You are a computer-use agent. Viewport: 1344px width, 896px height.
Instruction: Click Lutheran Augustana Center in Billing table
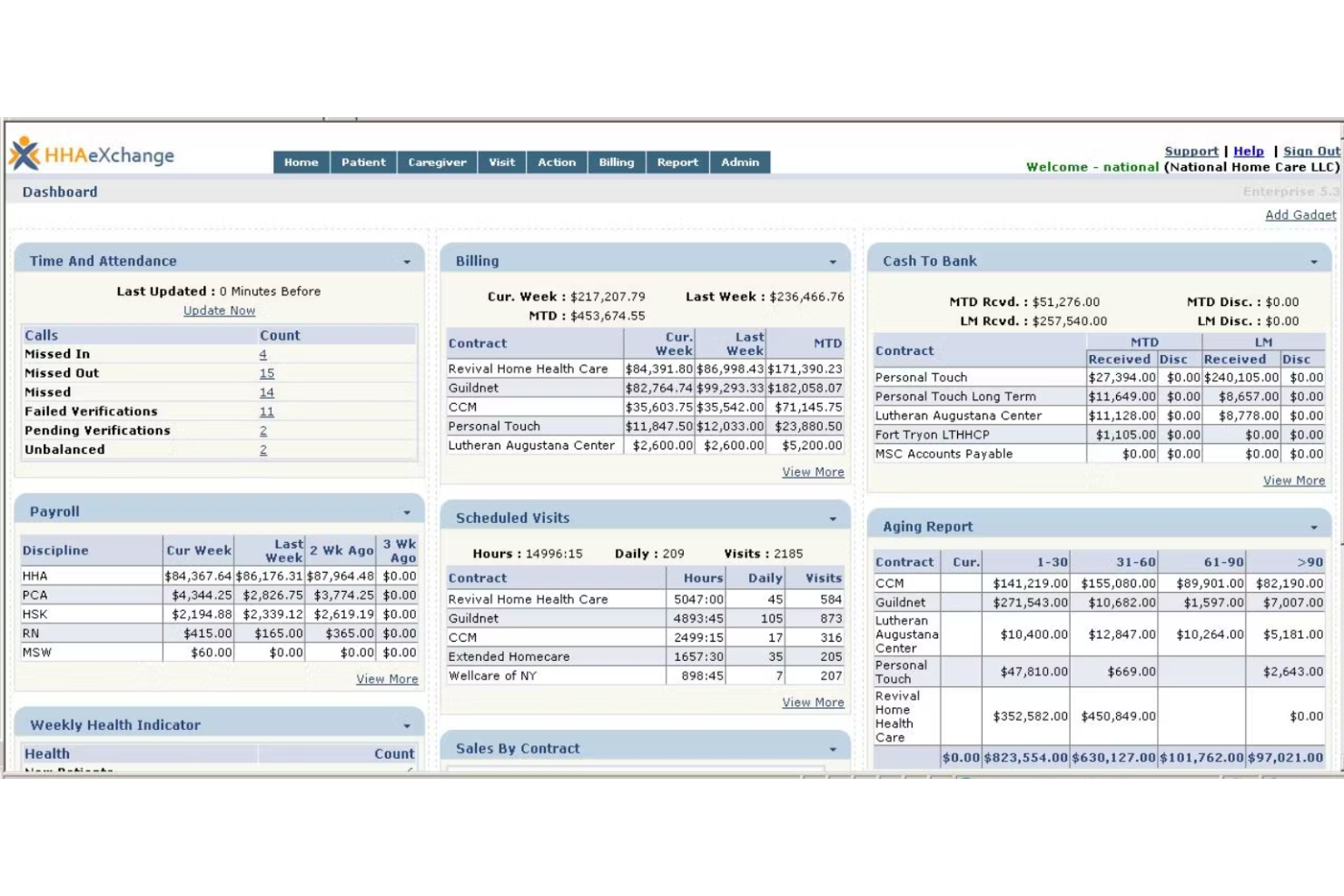click(x=531, y=446)
